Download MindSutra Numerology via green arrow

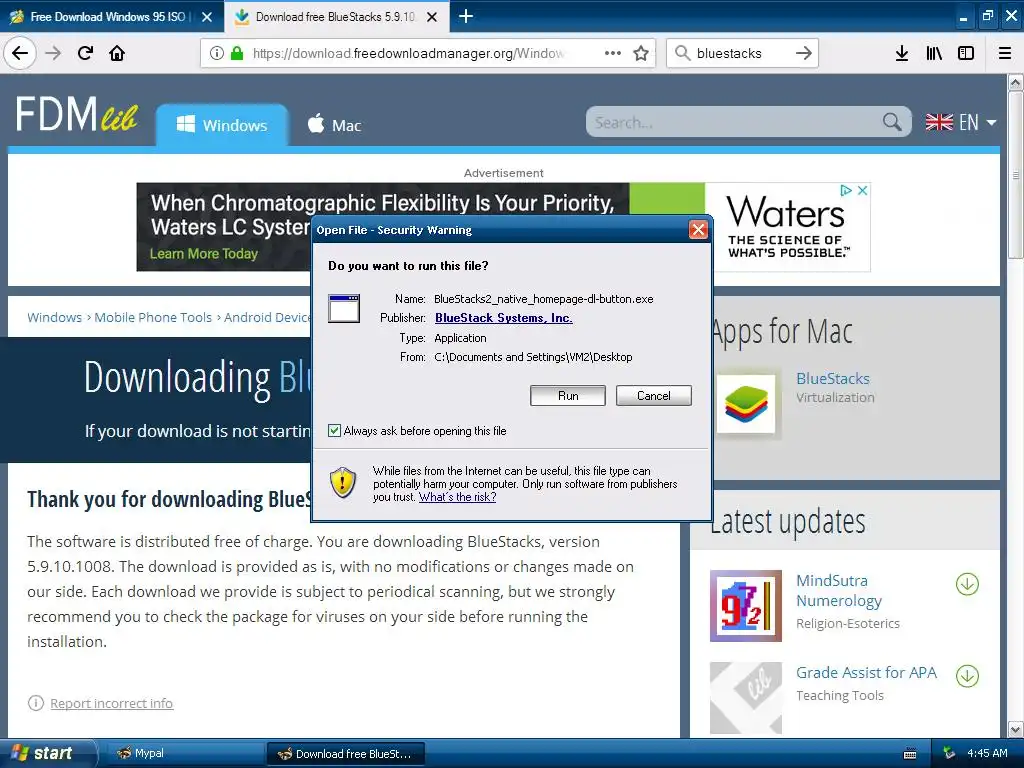(967, 584)
